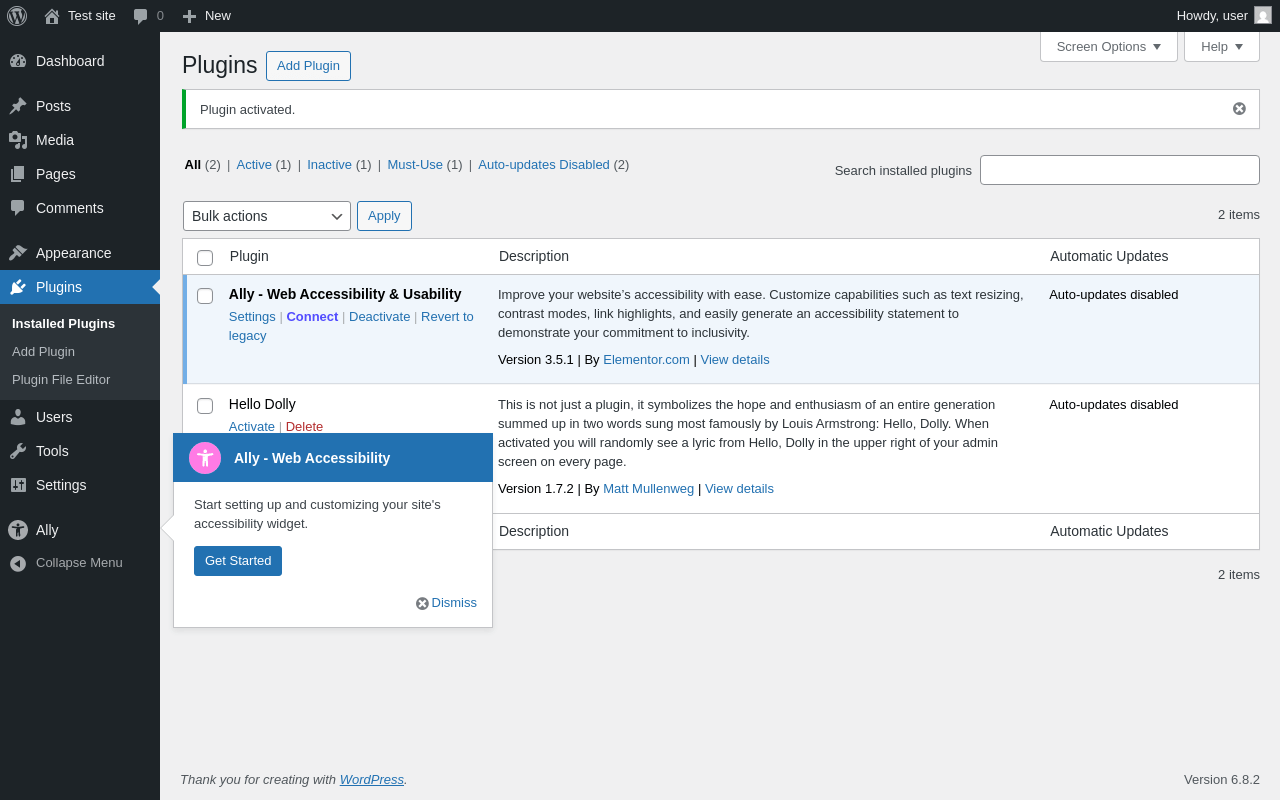Click the Media sidebar icon
The width and height of the screenshot is (1280, 800).
pos(18,140)
